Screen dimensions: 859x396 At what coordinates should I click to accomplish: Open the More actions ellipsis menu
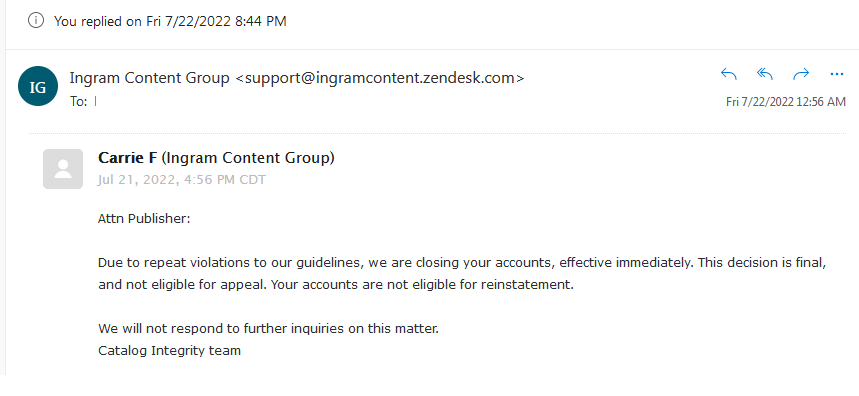[837, 74]
